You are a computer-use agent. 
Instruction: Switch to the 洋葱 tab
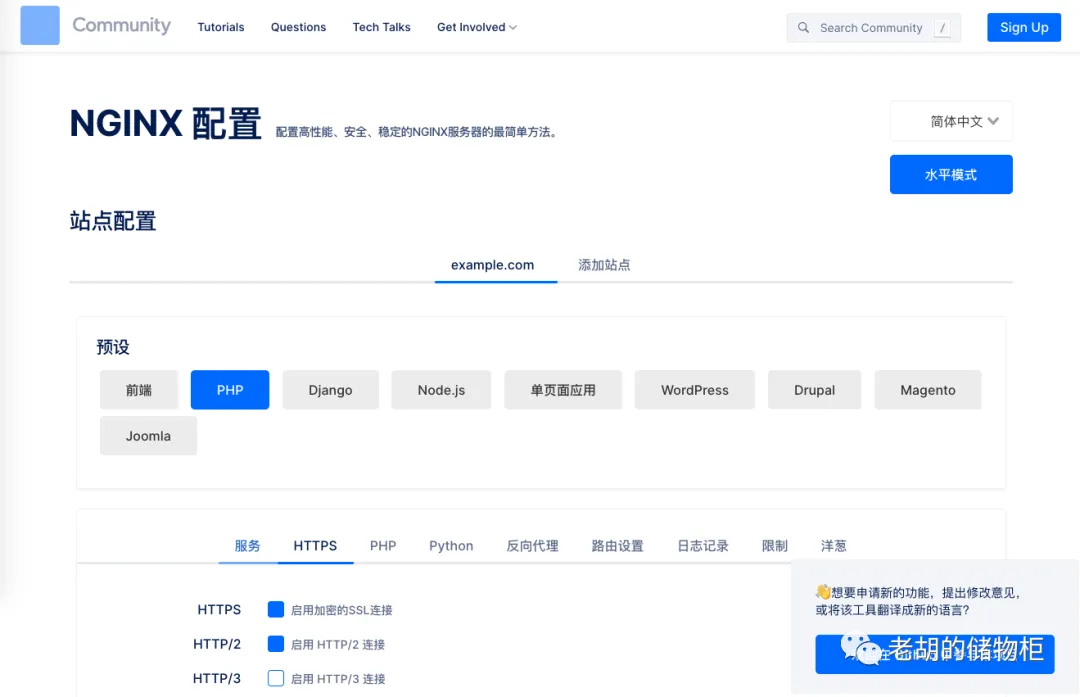833,546
